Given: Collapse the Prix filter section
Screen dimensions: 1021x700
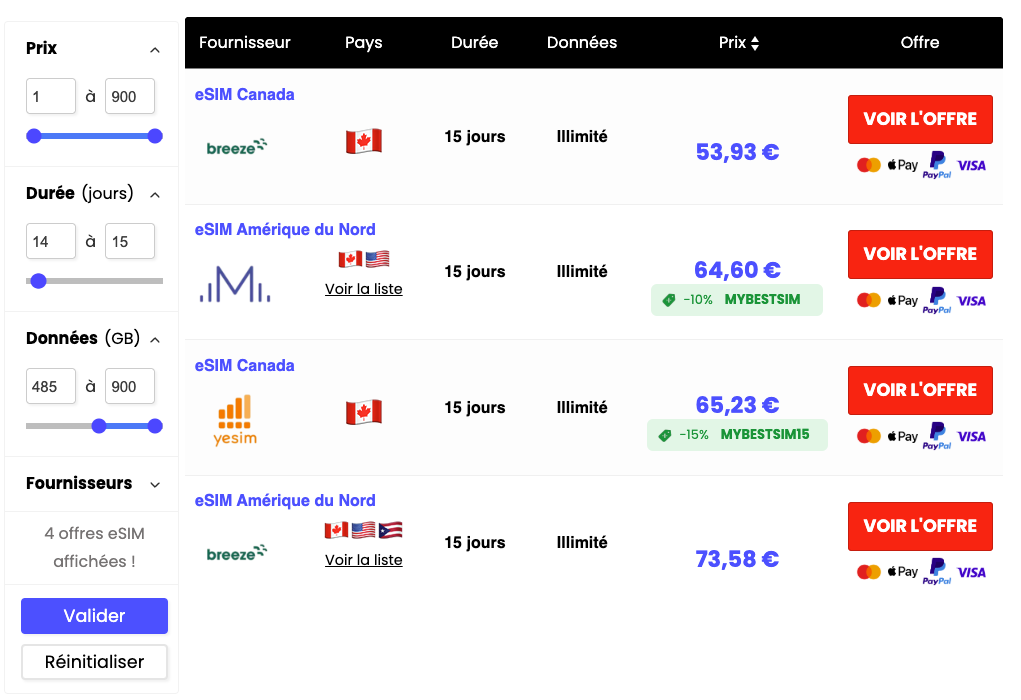Looking at the screenshot, I should point(155,49).
